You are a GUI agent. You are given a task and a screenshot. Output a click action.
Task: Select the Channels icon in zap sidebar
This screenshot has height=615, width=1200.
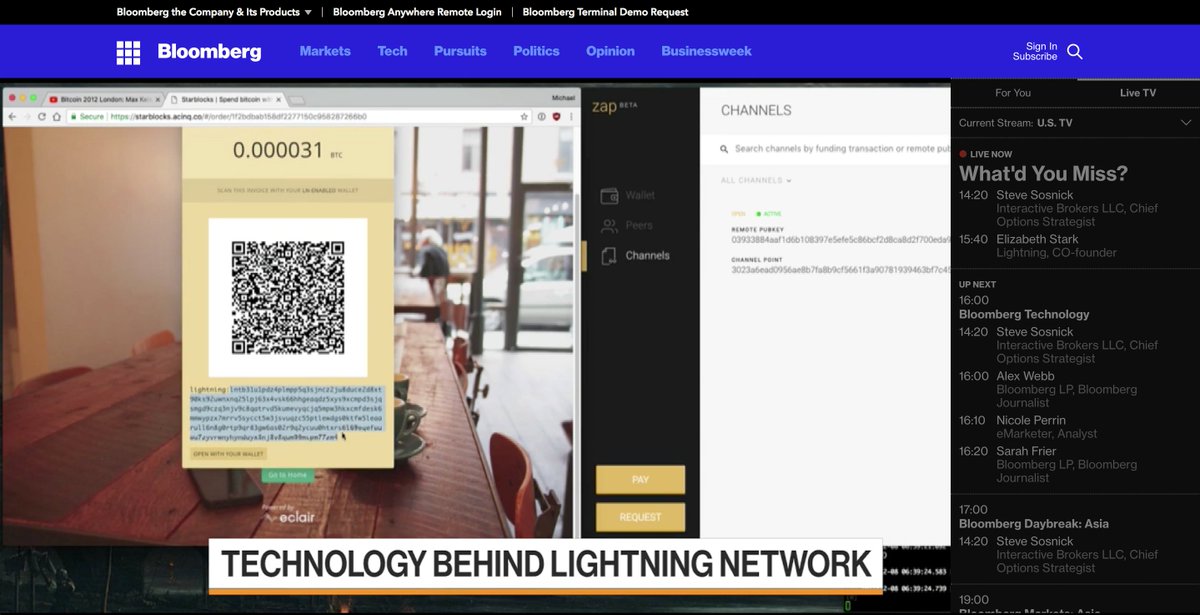[608, 255]
